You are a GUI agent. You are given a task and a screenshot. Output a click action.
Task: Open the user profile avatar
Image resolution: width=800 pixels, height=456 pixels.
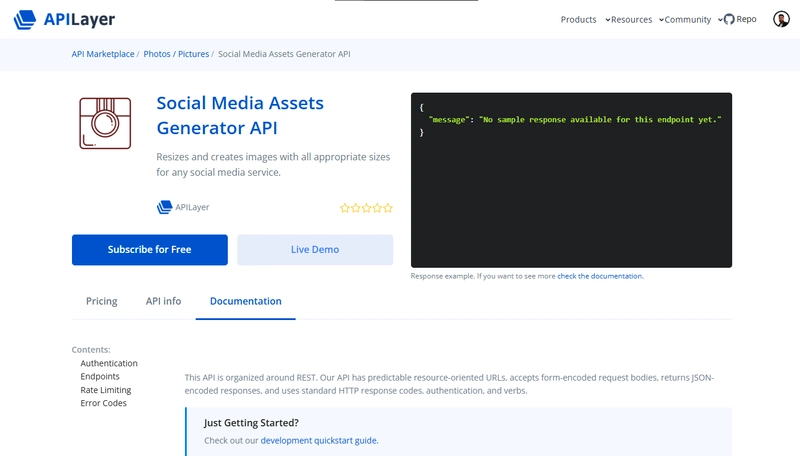coord(781,19)
